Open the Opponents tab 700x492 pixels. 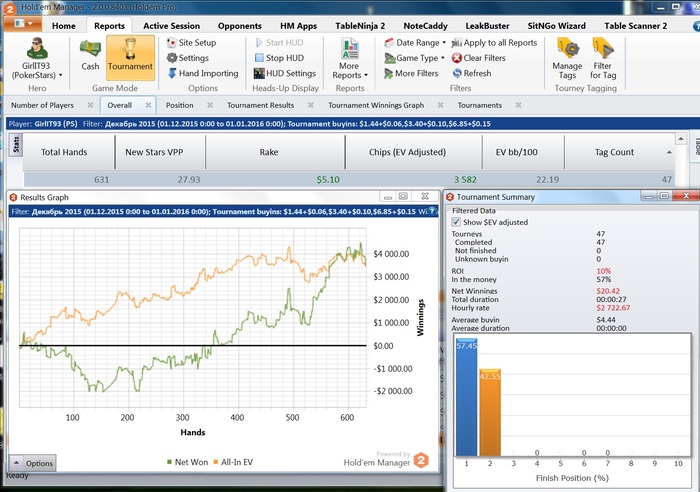pyautogui.click(x=240, y=26)
